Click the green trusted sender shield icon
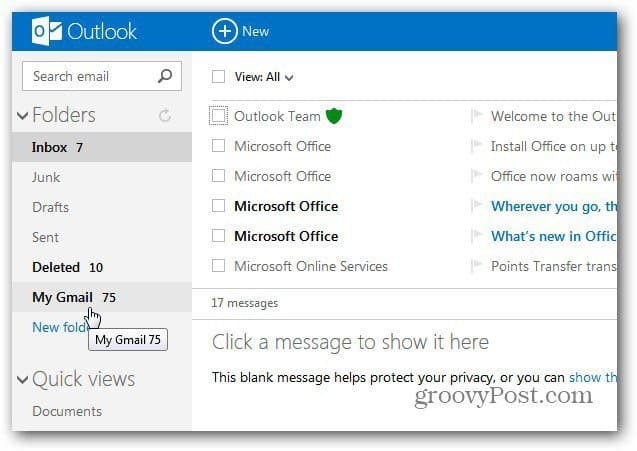The image size is (637, 451). click(x=334, y=116)
